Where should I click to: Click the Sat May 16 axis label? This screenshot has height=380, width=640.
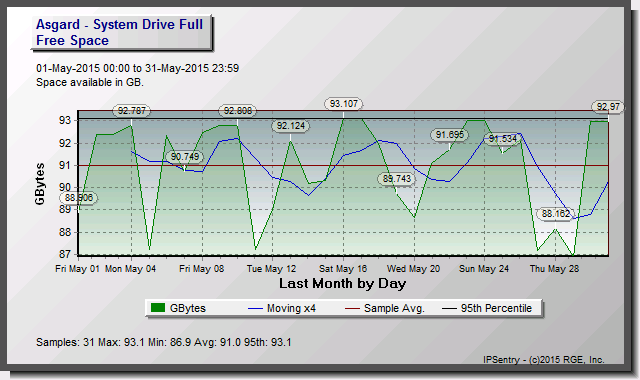click(343, 269)
